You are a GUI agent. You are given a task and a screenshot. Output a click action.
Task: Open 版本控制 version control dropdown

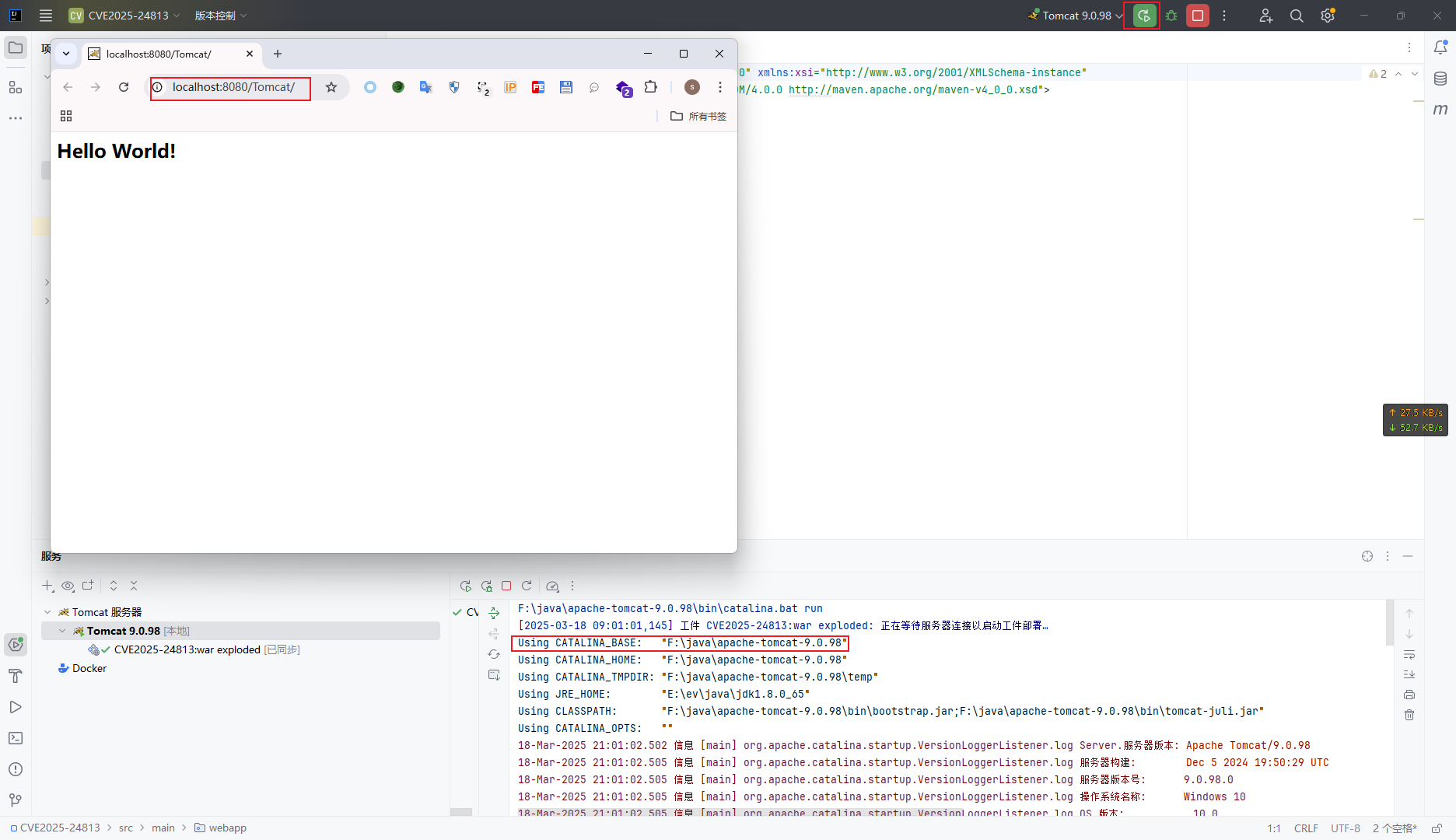click(x=221, y=16)
